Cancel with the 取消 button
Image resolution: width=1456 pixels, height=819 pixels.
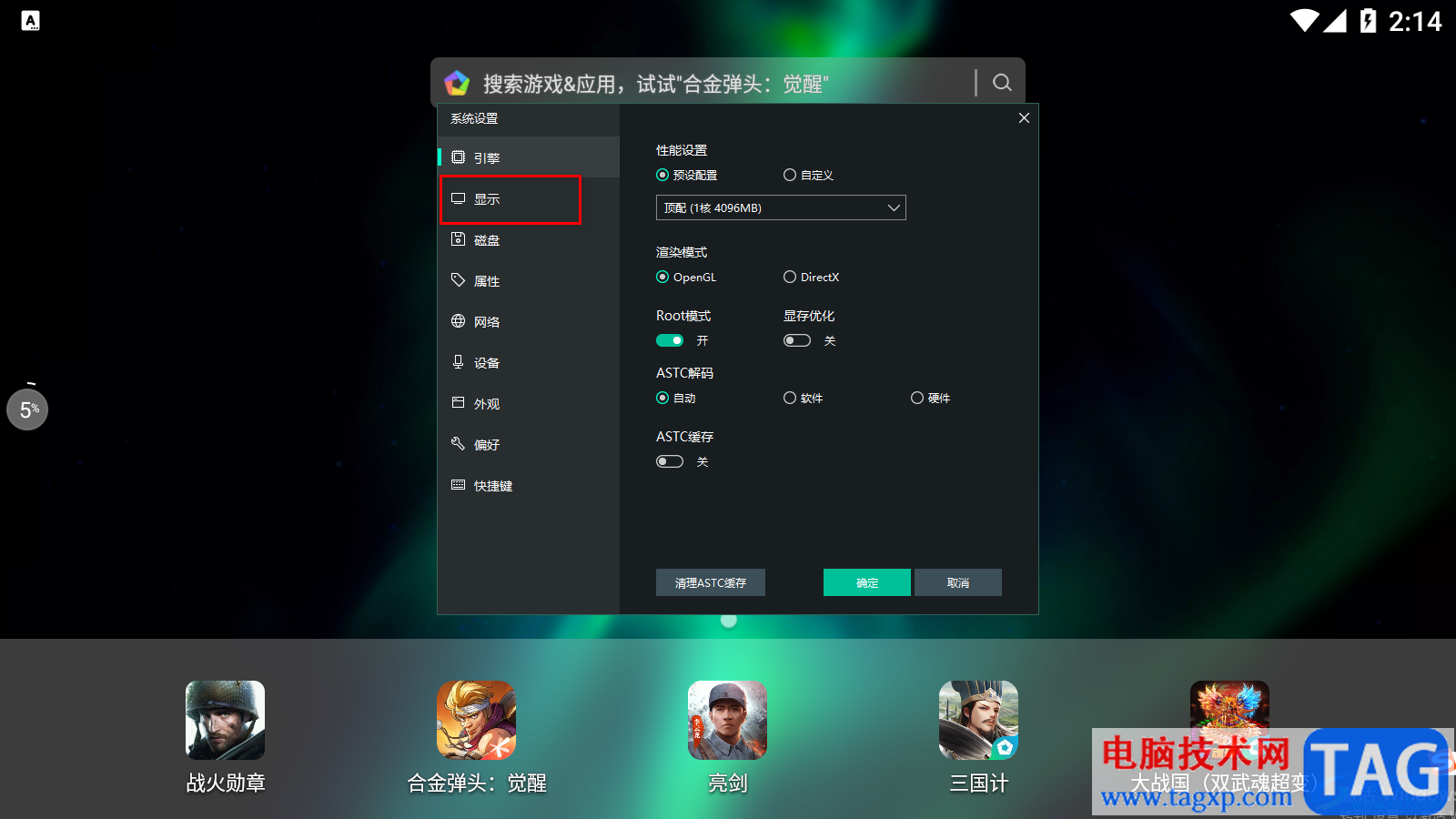point(958,582)
